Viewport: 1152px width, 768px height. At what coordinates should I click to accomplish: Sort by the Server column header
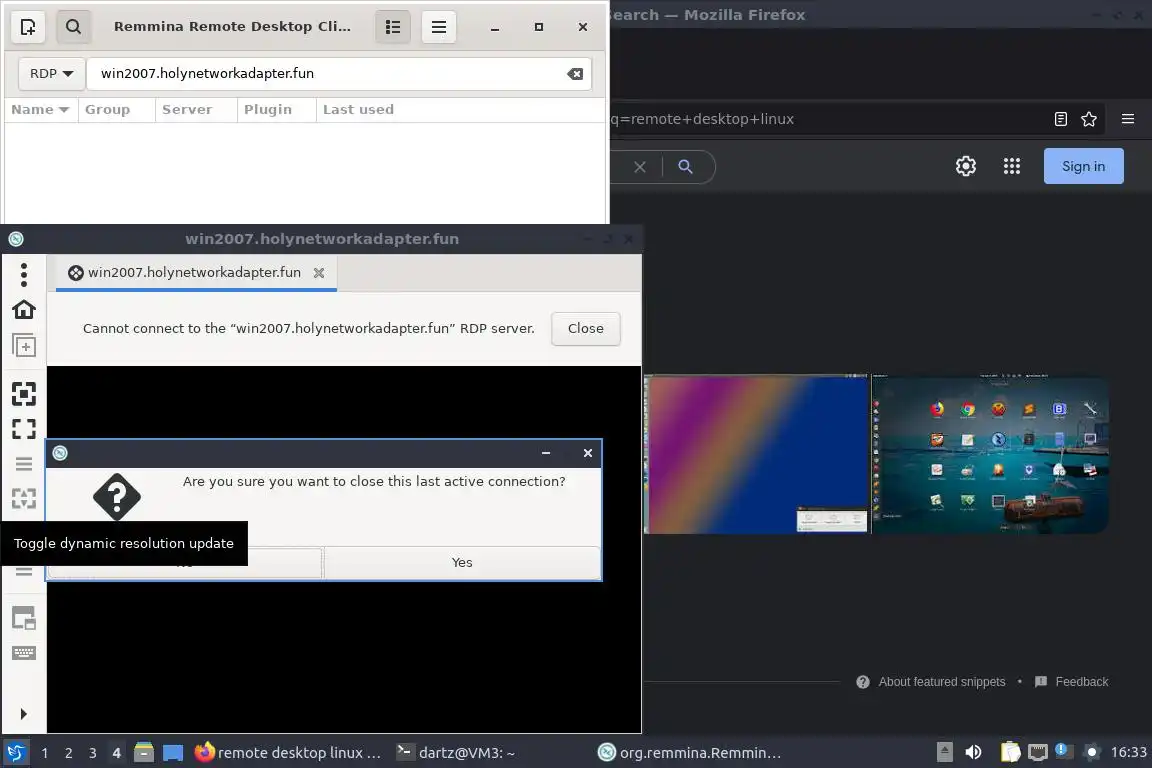195,110
